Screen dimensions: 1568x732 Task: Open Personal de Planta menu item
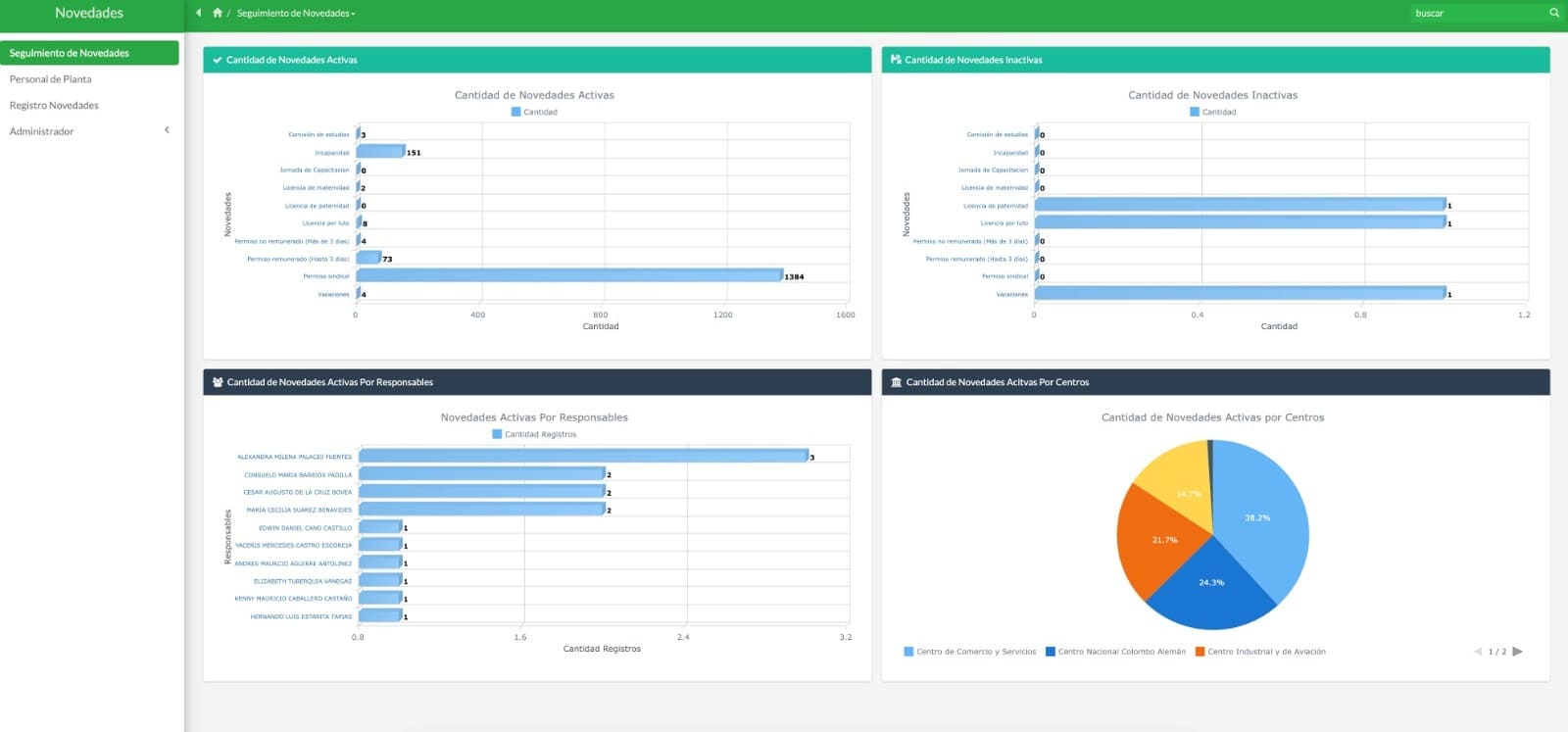coord(51,79)
